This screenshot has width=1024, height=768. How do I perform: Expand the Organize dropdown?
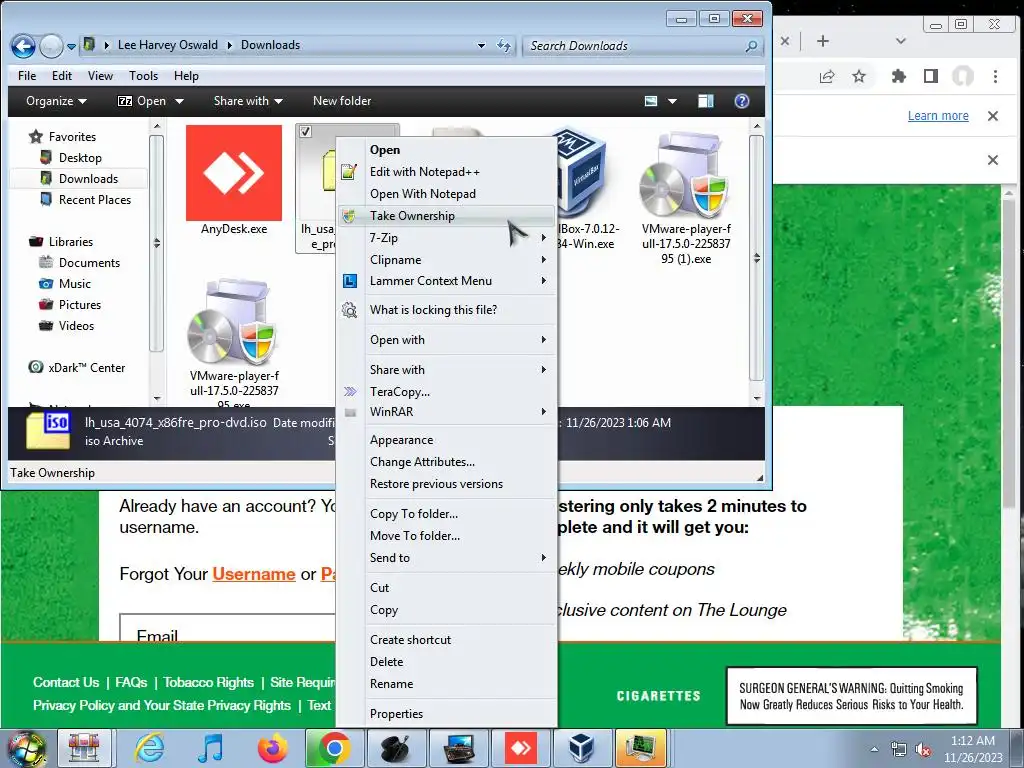point(56,101)
